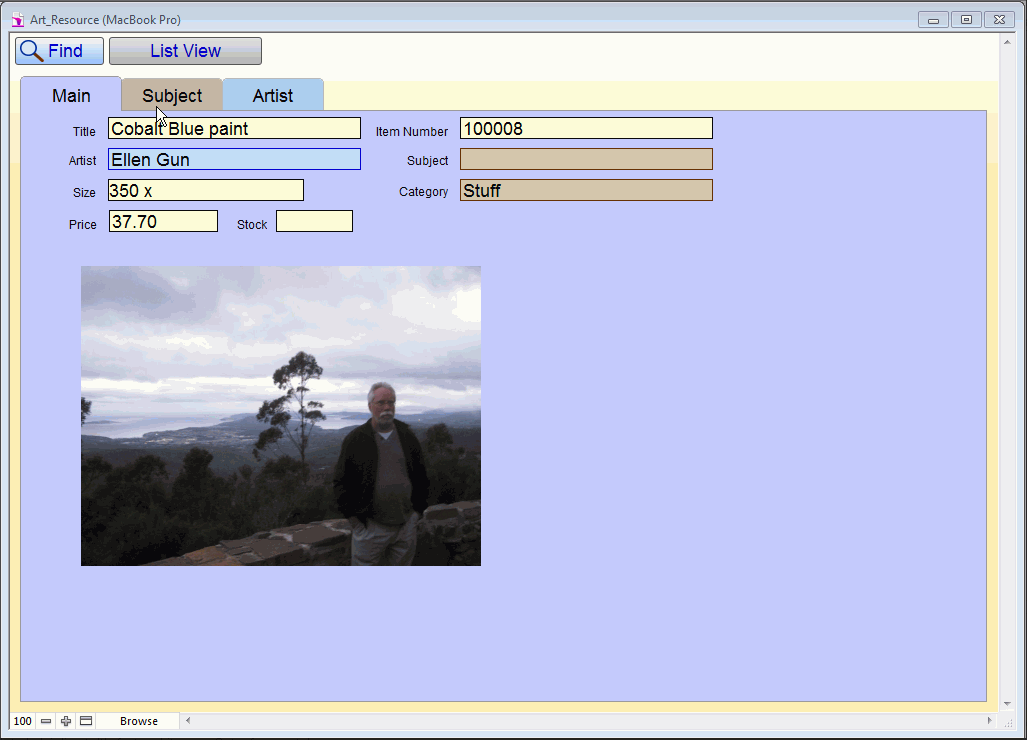
Task: Click the FileMaker document icon in title bar
Action: pos(17,19)
